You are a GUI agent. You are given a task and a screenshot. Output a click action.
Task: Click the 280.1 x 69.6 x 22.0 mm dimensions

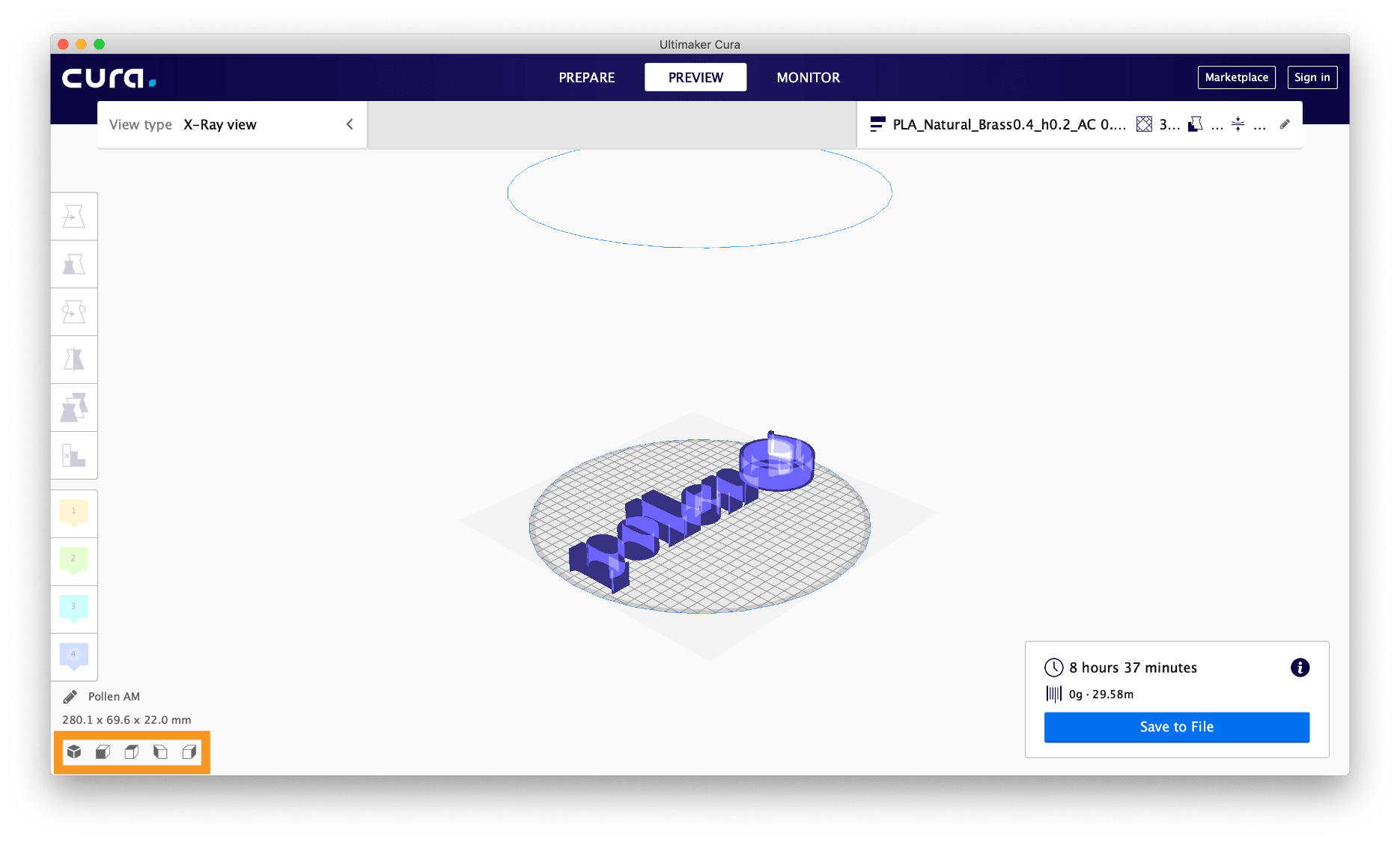127,720
